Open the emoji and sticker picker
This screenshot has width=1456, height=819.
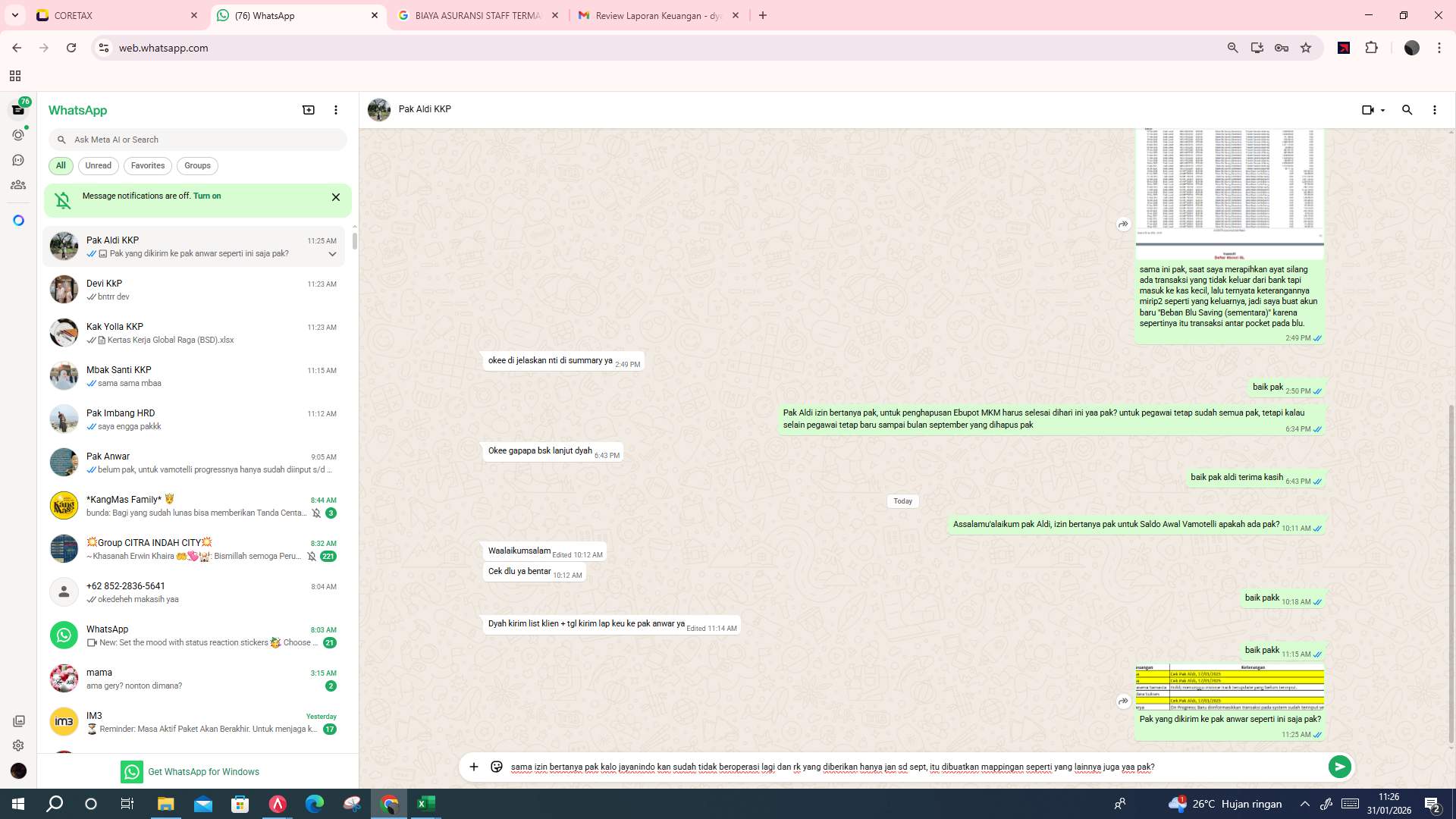tap(496, 767)
